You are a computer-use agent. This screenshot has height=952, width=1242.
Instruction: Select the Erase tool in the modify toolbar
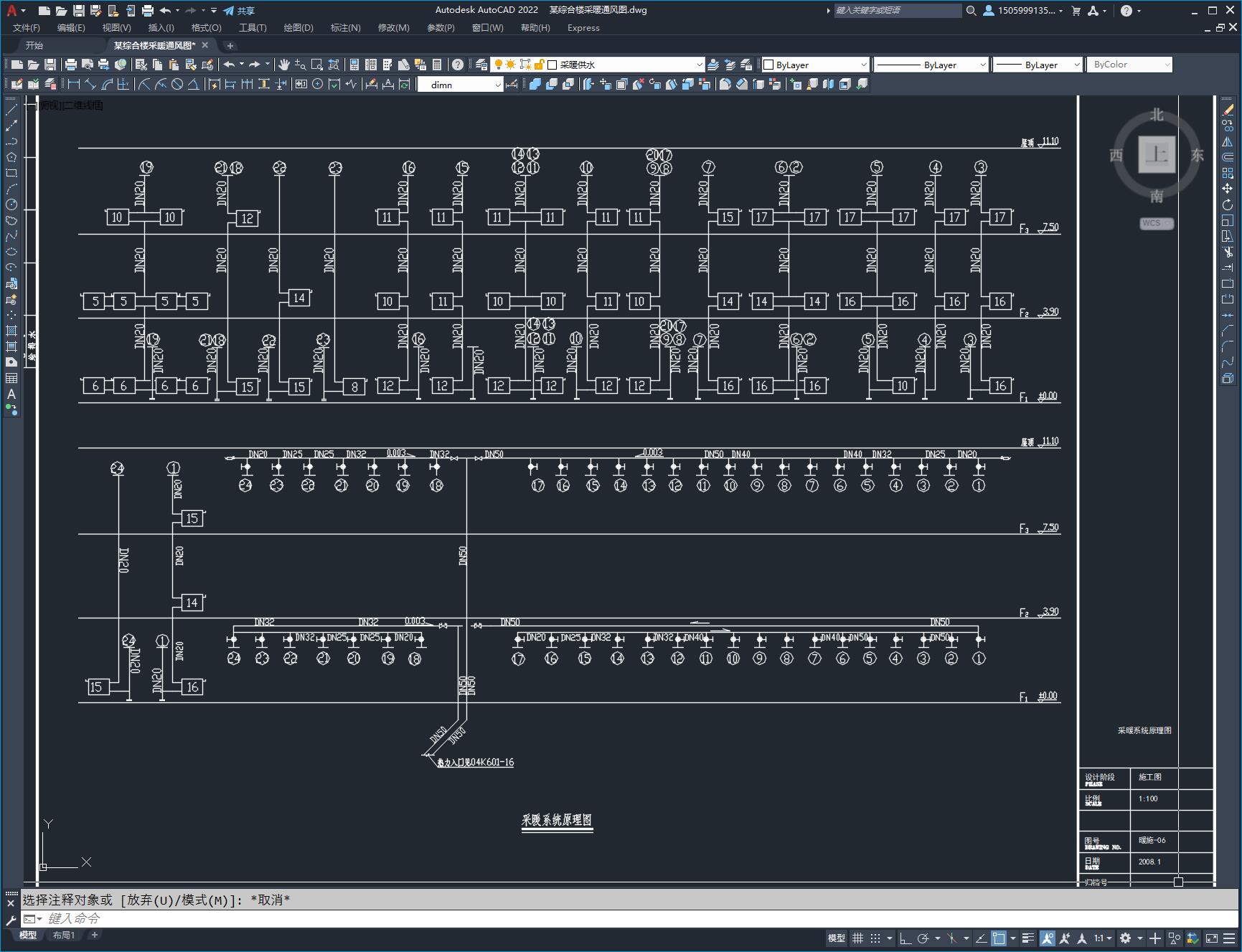click(x=1228, y=110)
